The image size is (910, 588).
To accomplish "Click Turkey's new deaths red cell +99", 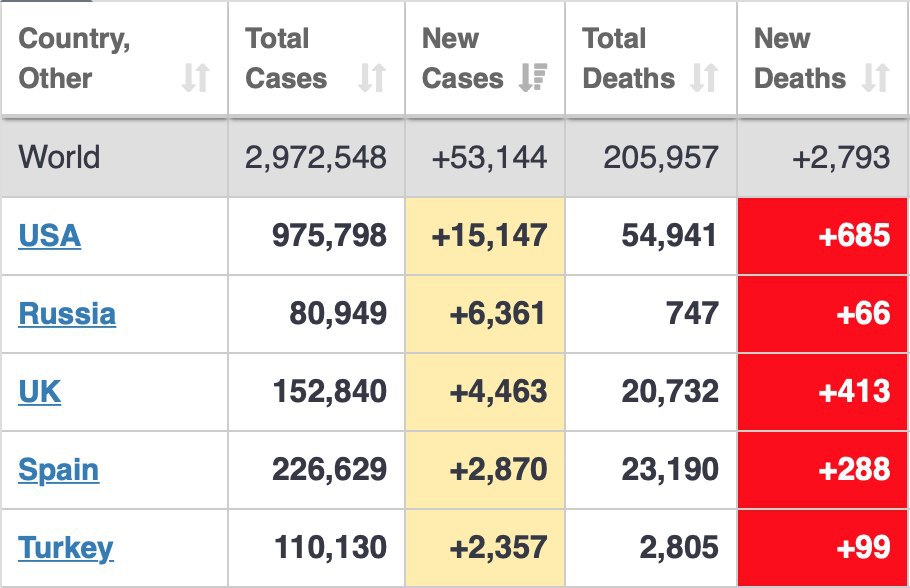I will (824, 548).
